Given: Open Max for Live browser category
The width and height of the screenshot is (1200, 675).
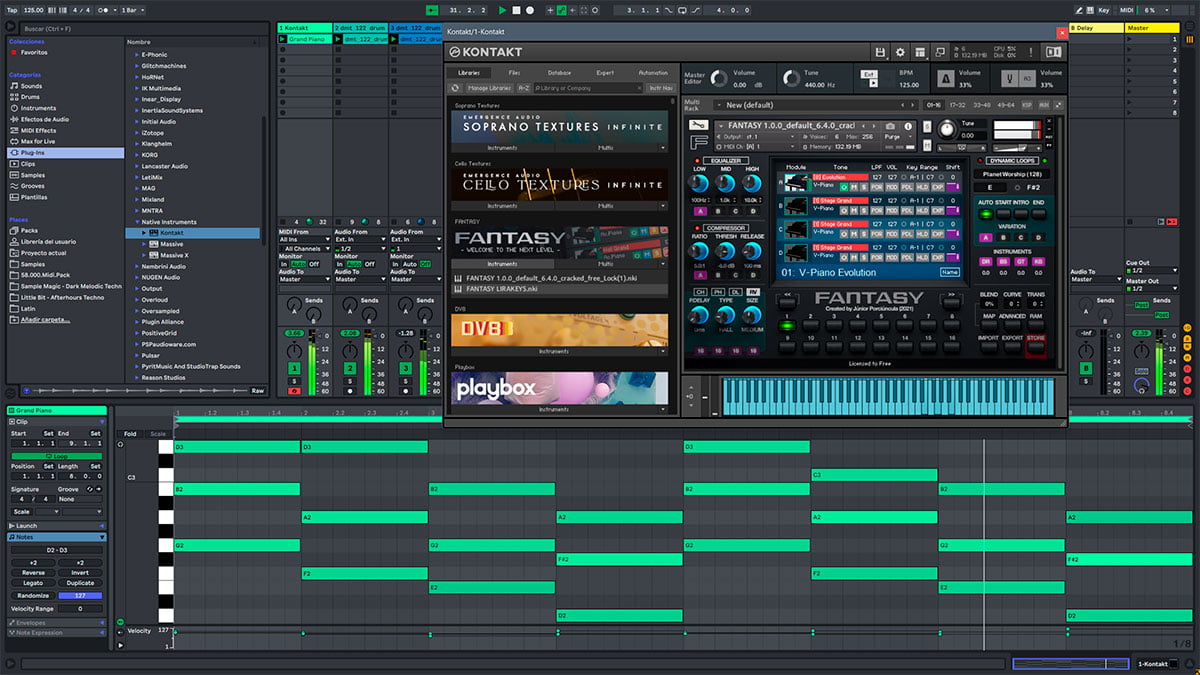Looking at the screenshot, I should coord(39,141).
